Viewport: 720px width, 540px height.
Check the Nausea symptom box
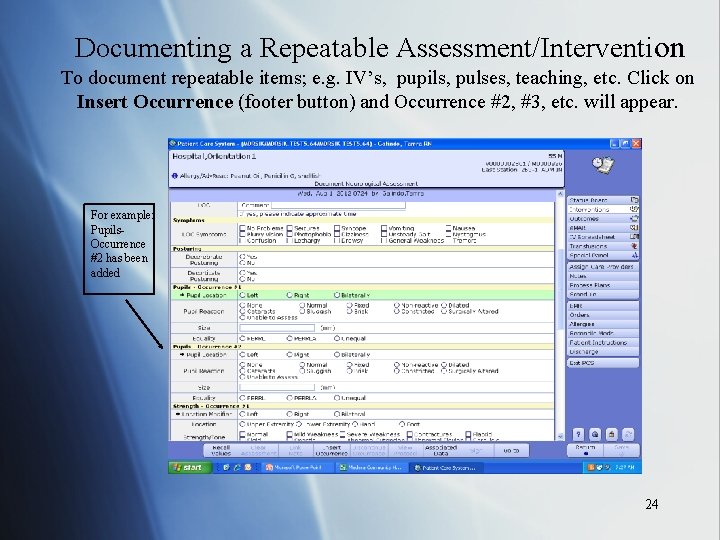point(449,228)
